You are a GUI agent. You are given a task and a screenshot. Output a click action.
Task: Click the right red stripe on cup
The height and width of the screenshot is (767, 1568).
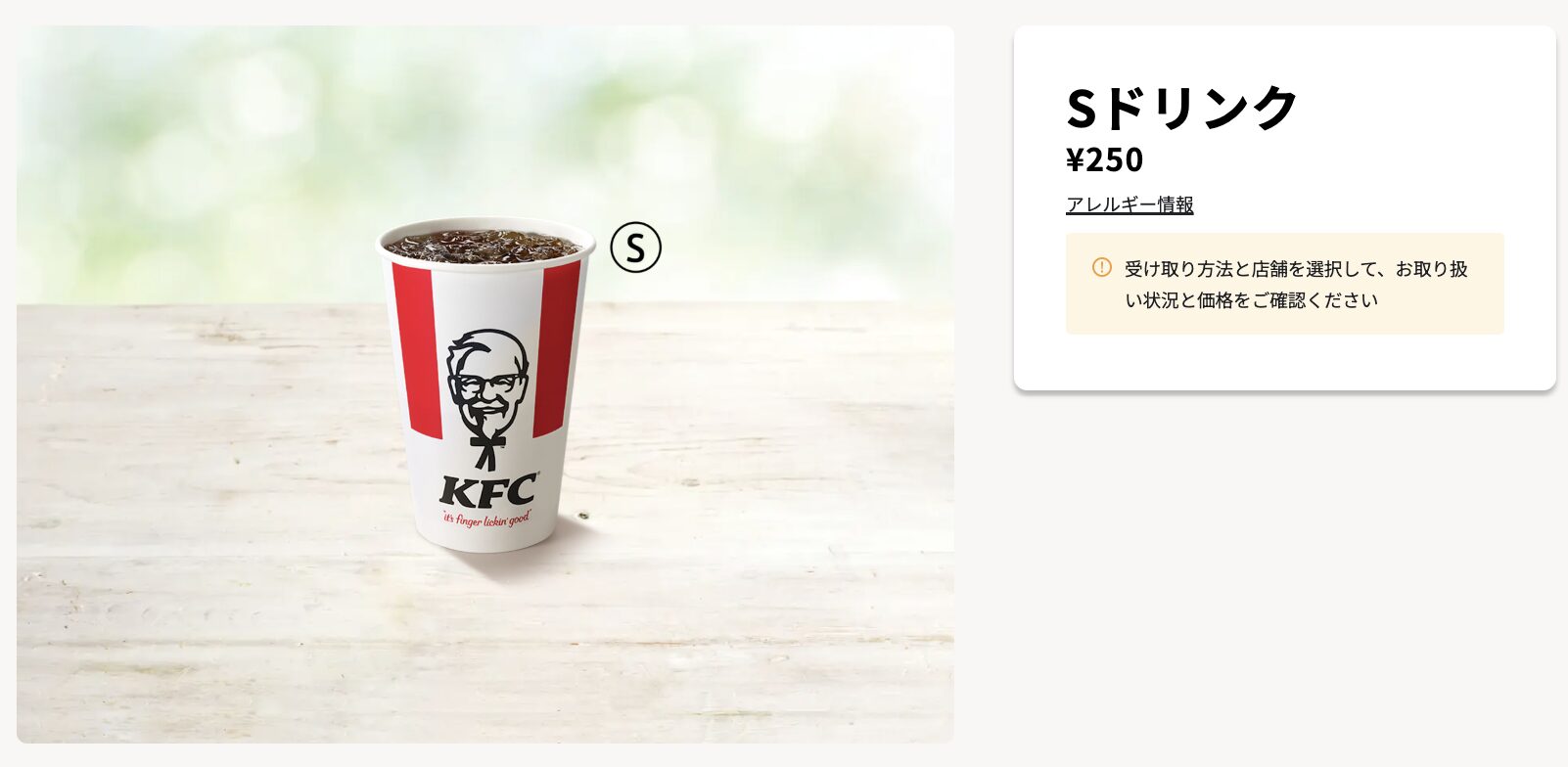pyautogui.click(x=557, y=347)
